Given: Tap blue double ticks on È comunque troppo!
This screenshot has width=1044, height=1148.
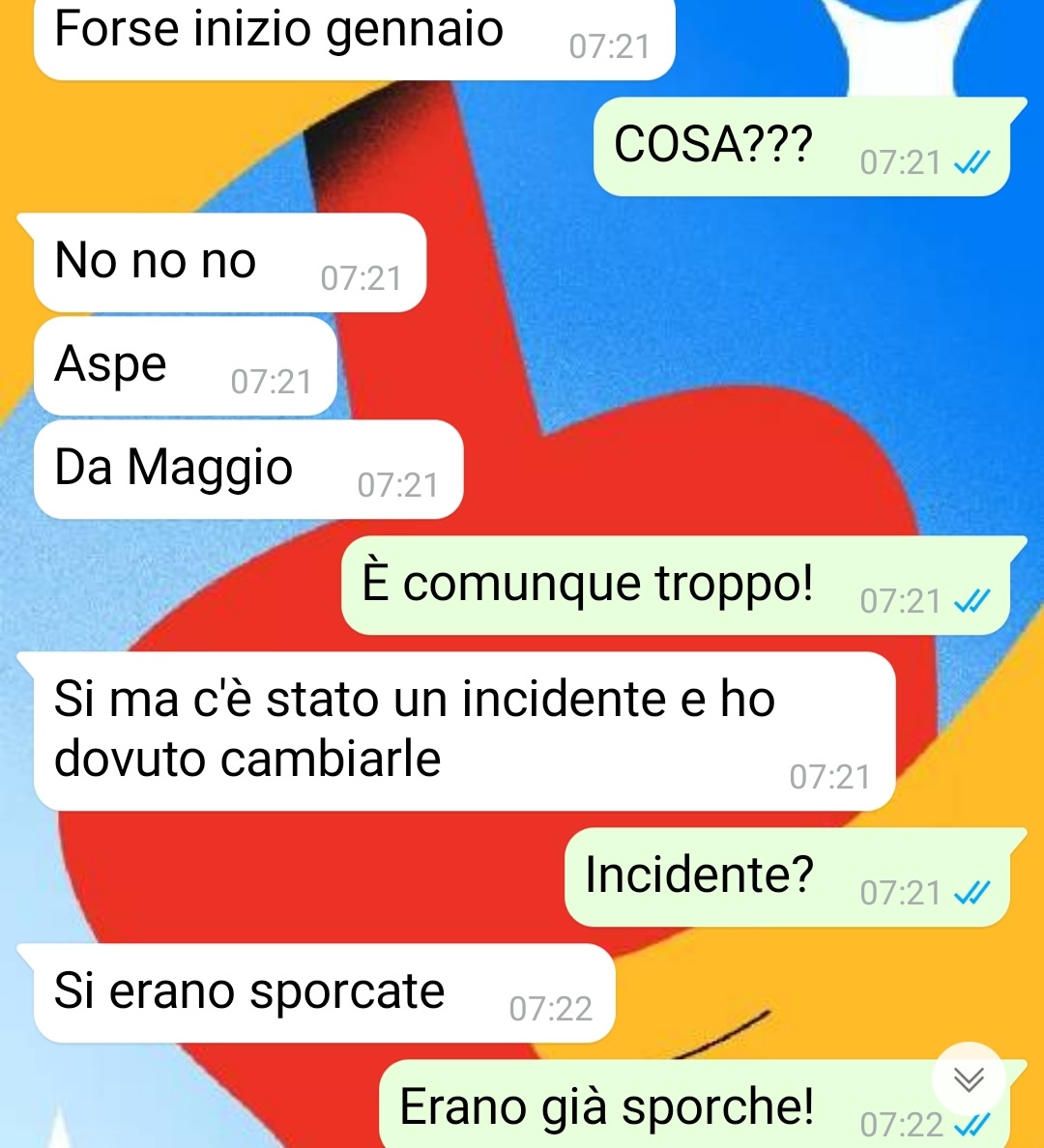Looking at the screenshot, I should point(972,600).
